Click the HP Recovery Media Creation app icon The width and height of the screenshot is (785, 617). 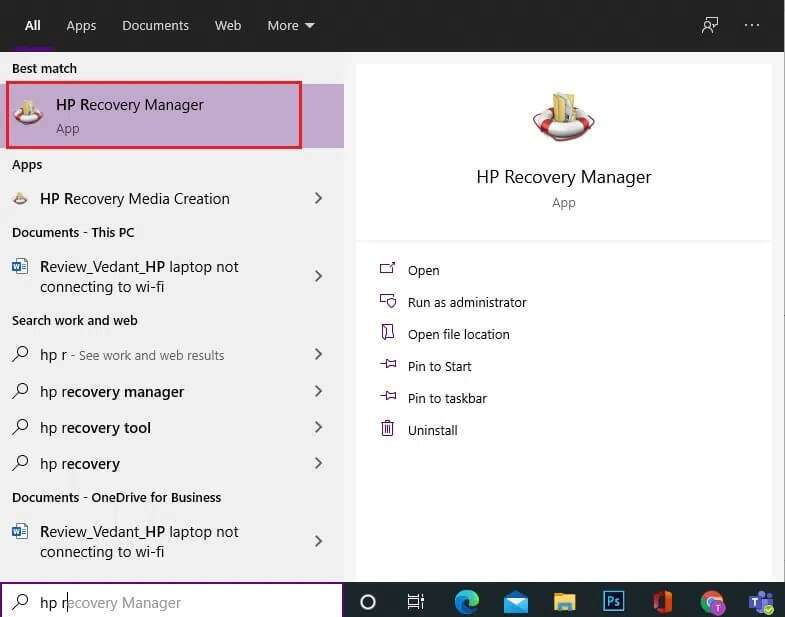click(x=20, y=199)
